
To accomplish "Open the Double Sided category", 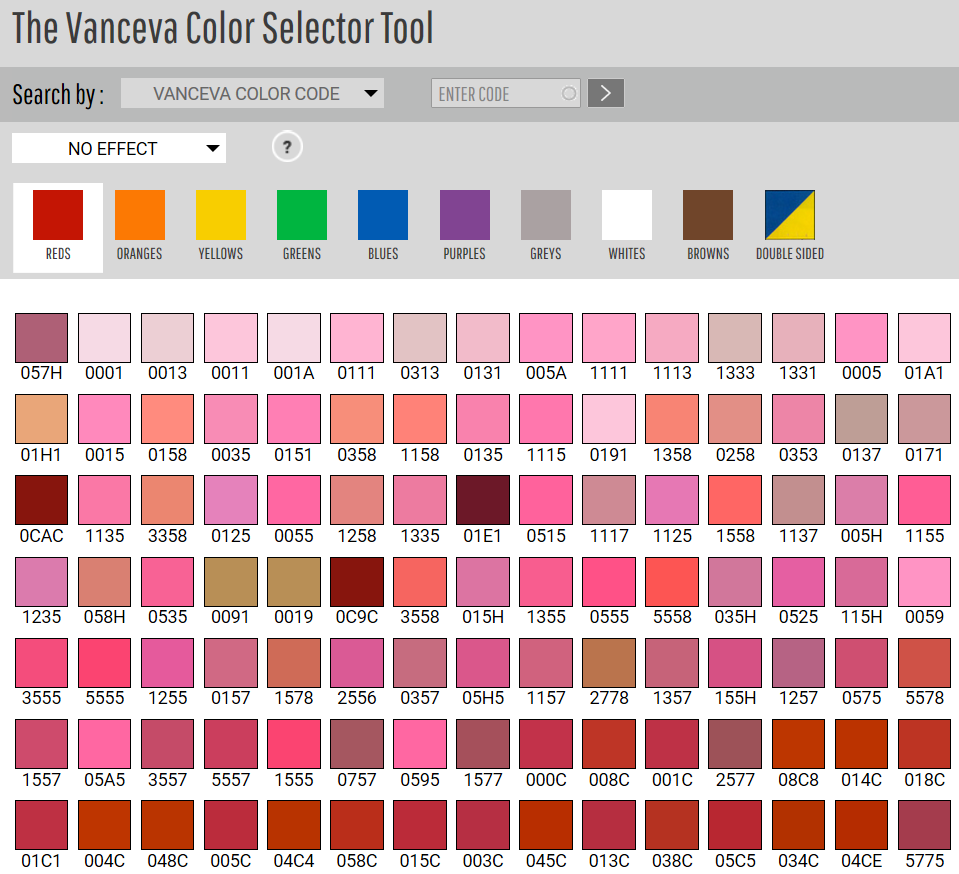I will [x=790, y=226].
